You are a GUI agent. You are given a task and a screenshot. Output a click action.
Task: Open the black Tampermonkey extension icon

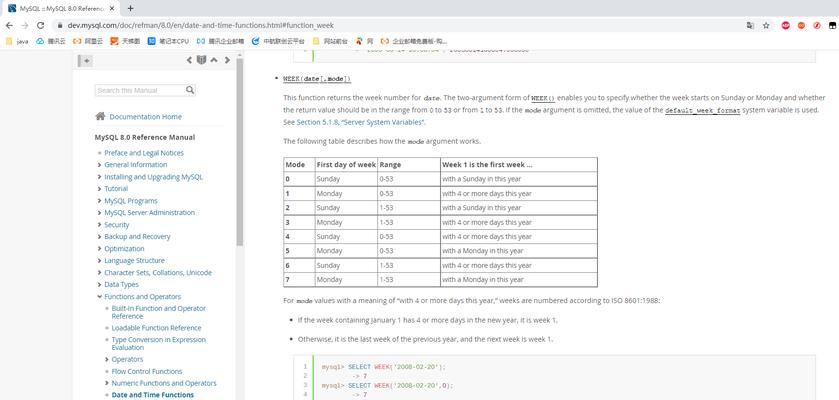833,25
